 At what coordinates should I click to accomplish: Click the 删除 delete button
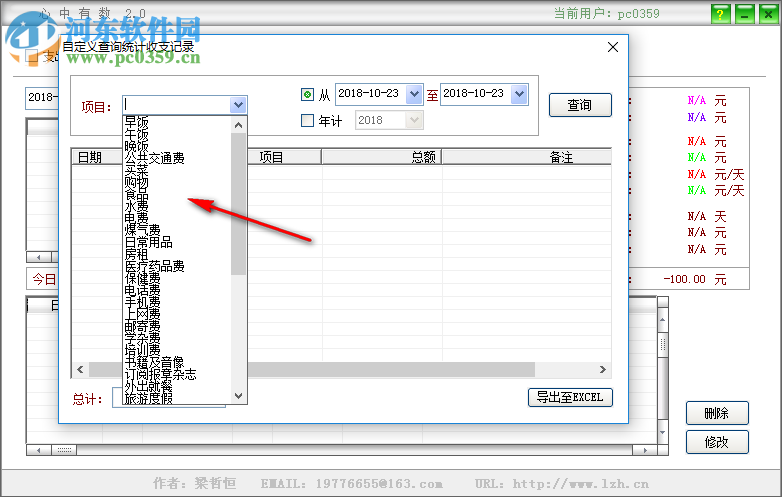(717, 413)
